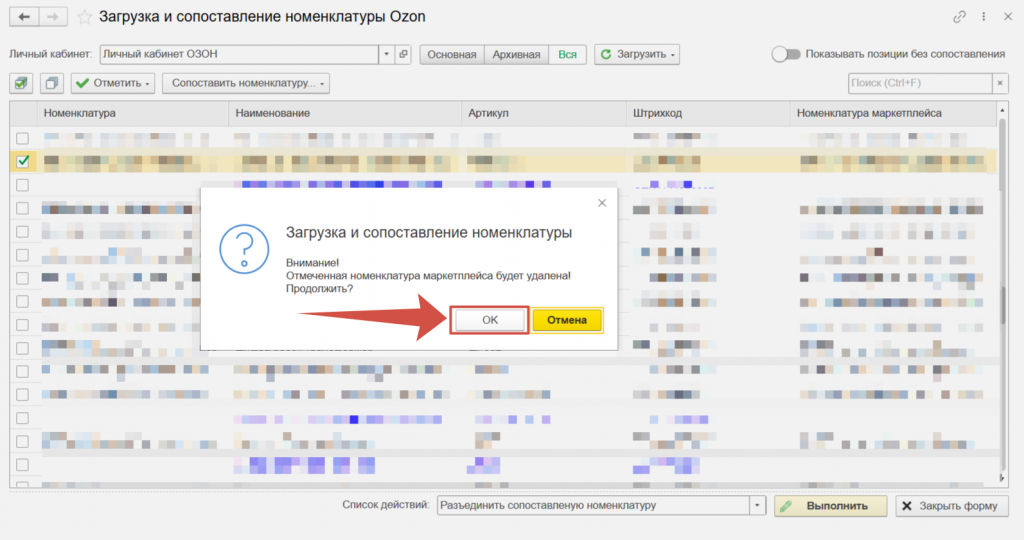1024x540 pixels.
Task: Click the back navigation arrow
Action: click(x=24, y=17)
